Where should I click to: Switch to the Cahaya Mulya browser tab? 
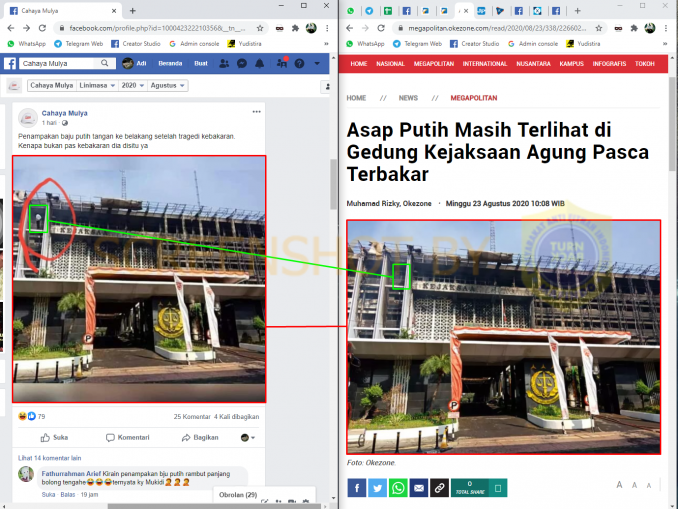[63, 11]
